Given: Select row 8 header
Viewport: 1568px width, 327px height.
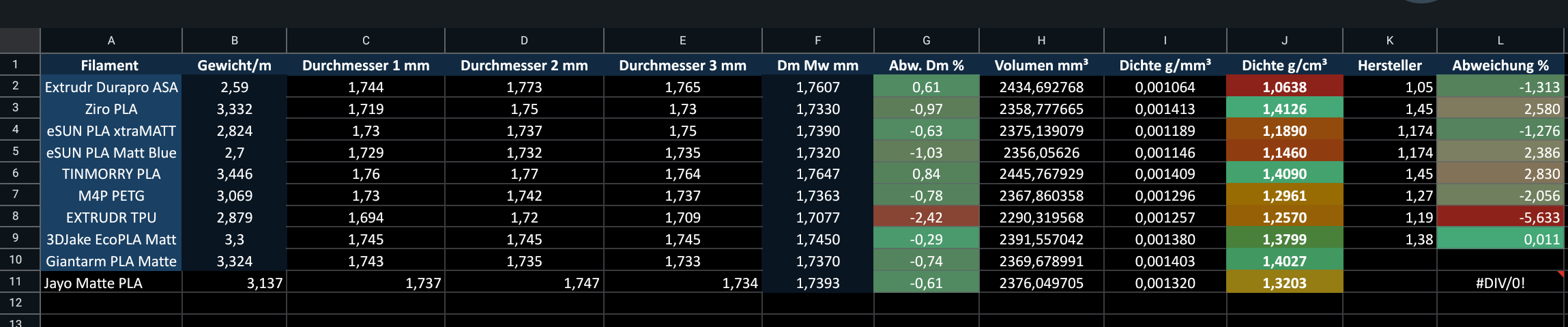Looking at the screenshot, I should click(20, 216).
